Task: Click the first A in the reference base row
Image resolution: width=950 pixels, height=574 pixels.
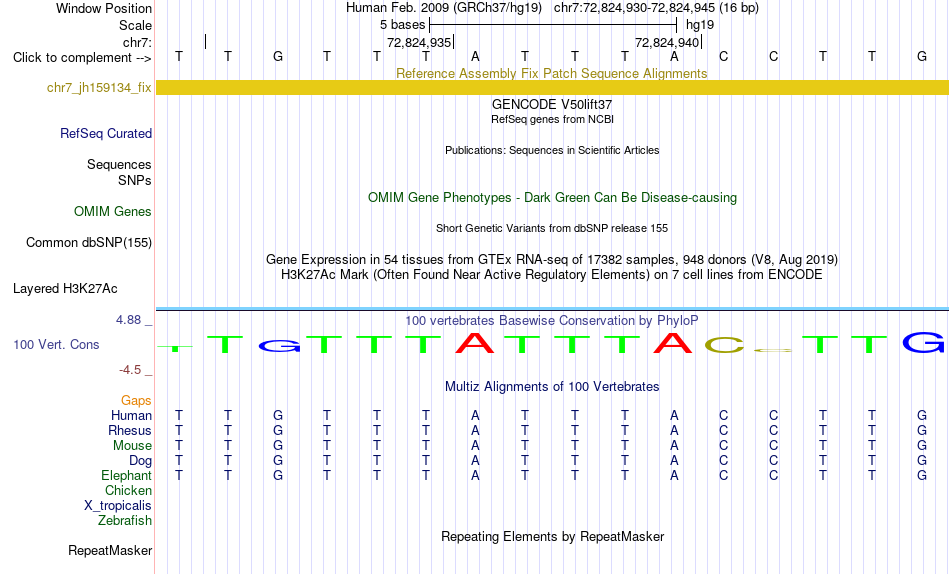Action: pyautogui.click(x=475, y=56)
